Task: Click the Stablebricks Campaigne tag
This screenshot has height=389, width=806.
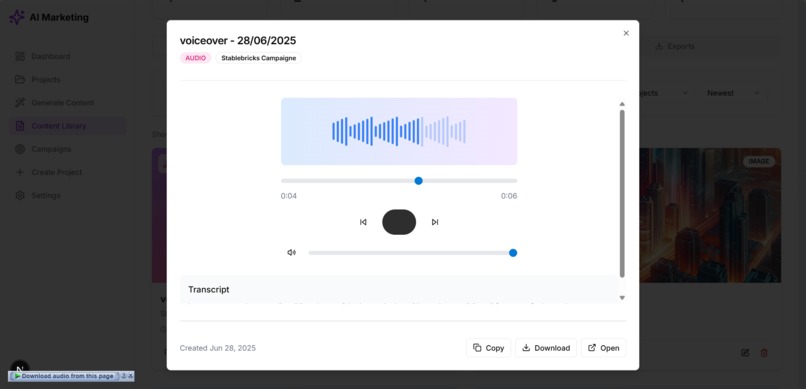Action: point(259,58)
